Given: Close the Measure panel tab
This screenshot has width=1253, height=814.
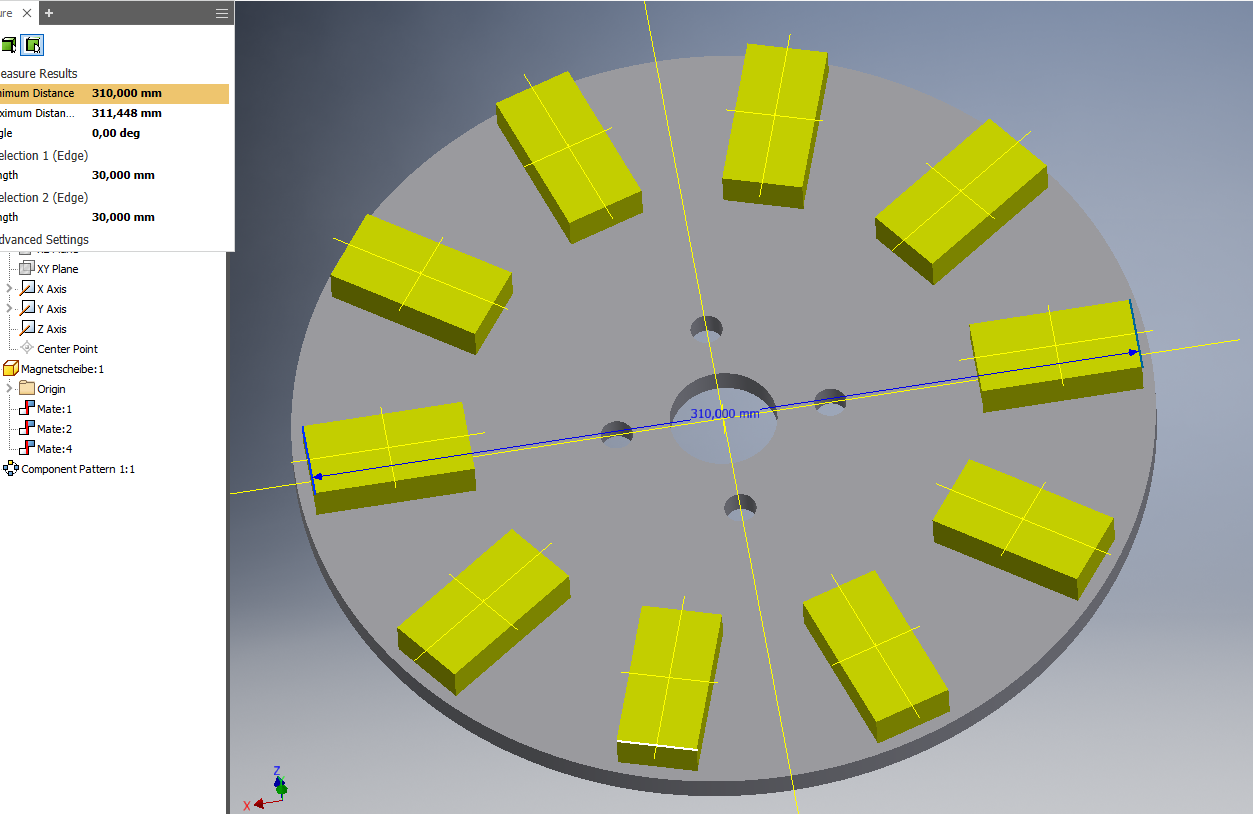Looking at the screenshot, I should 27,13.
